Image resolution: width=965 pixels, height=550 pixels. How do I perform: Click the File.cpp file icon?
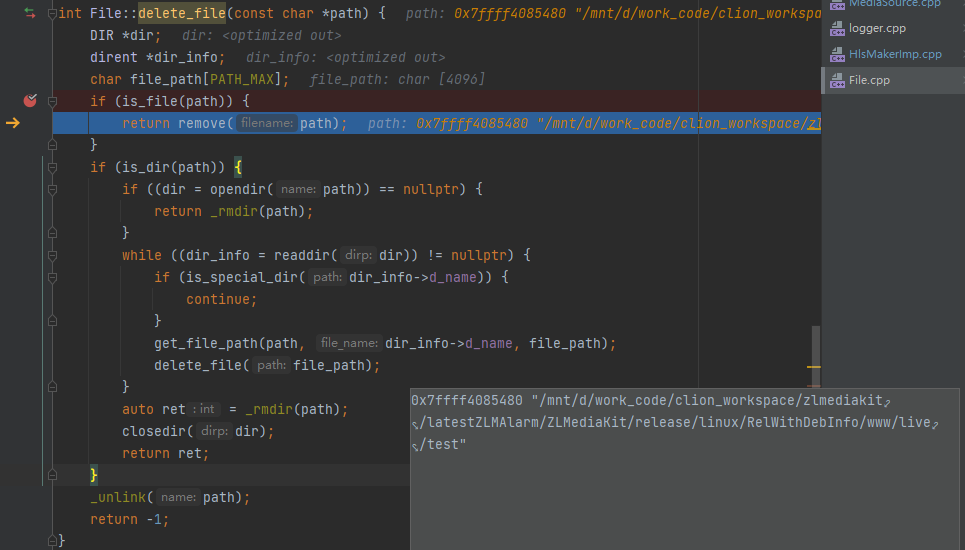tap(837, 80)
